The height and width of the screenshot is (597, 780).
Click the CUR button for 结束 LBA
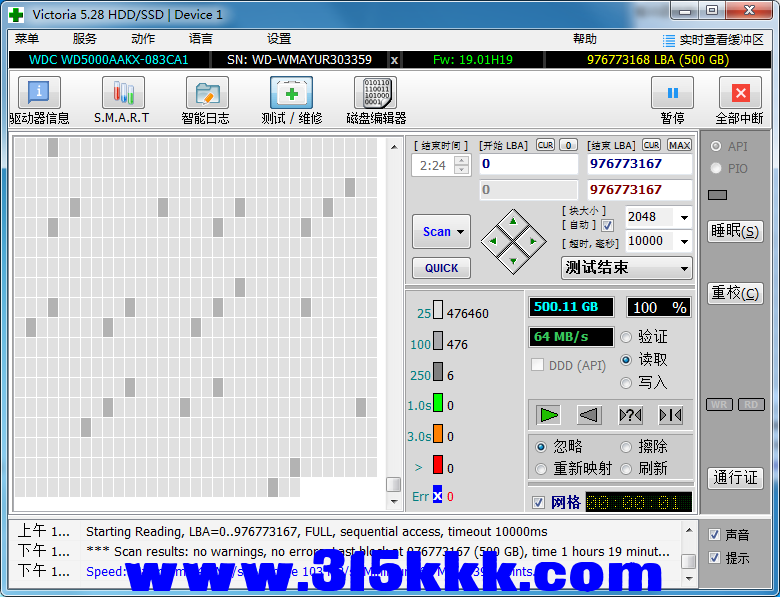[651, 145]
